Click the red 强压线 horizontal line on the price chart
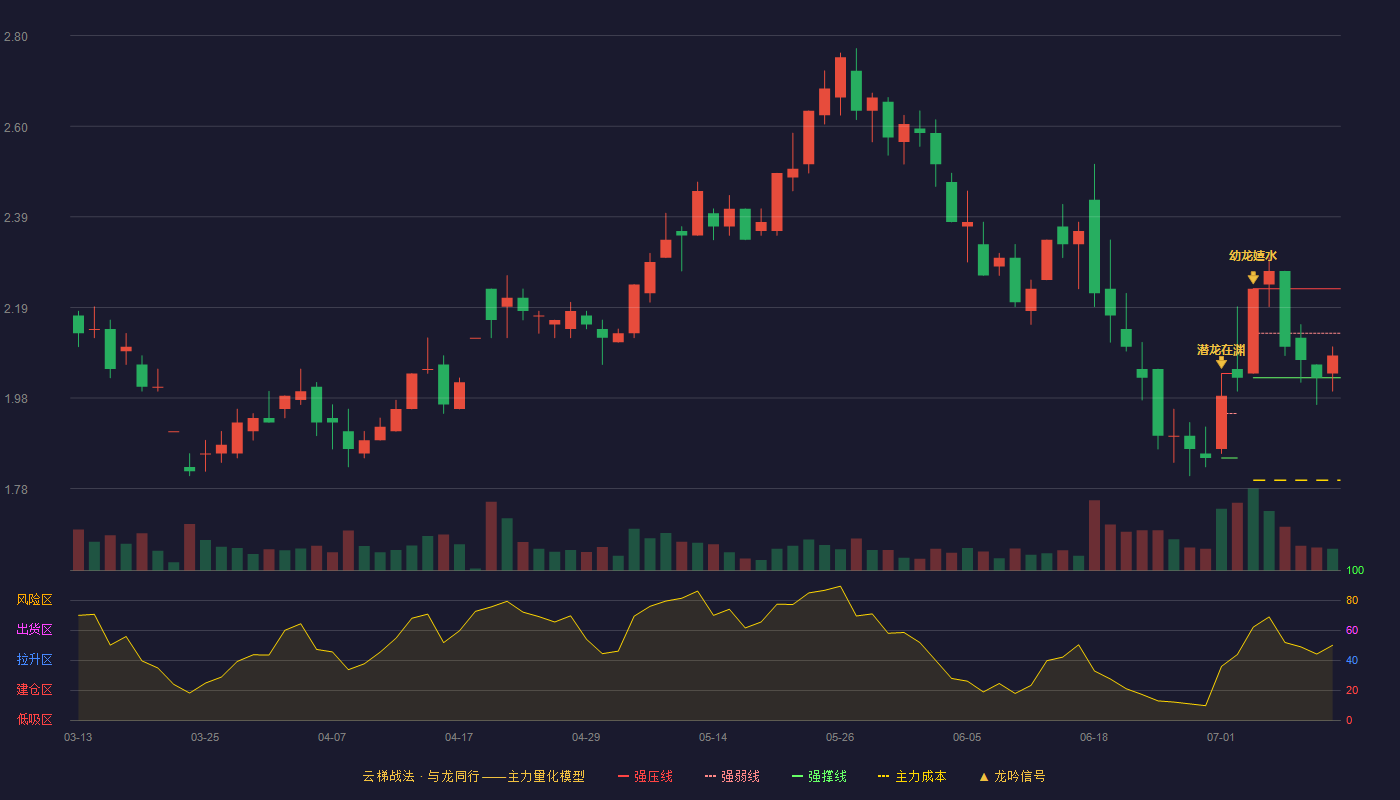 (x=1298, y=288)
